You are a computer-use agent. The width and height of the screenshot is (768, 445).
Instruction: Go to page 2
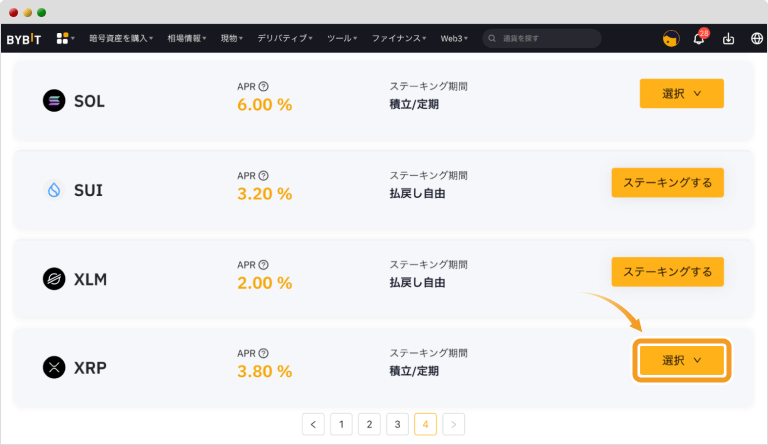369,424
